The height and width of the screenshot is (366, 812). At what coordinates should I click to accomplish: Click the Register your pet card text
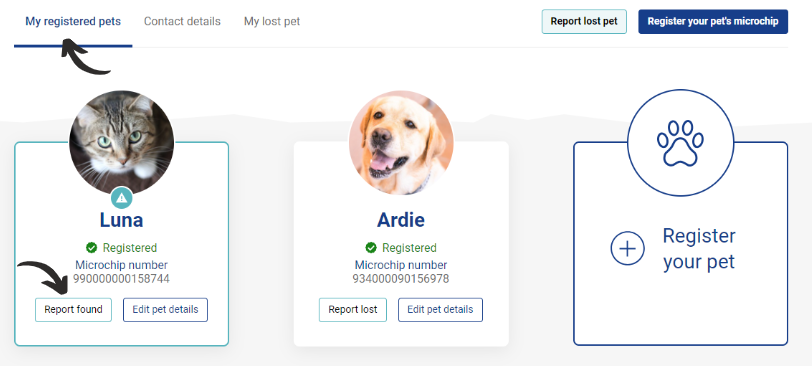point(699,248)
